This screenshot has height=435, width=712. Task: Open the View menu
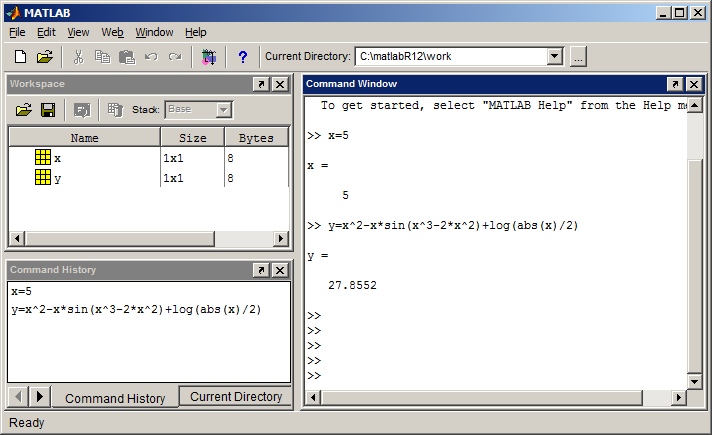(78, 32)
